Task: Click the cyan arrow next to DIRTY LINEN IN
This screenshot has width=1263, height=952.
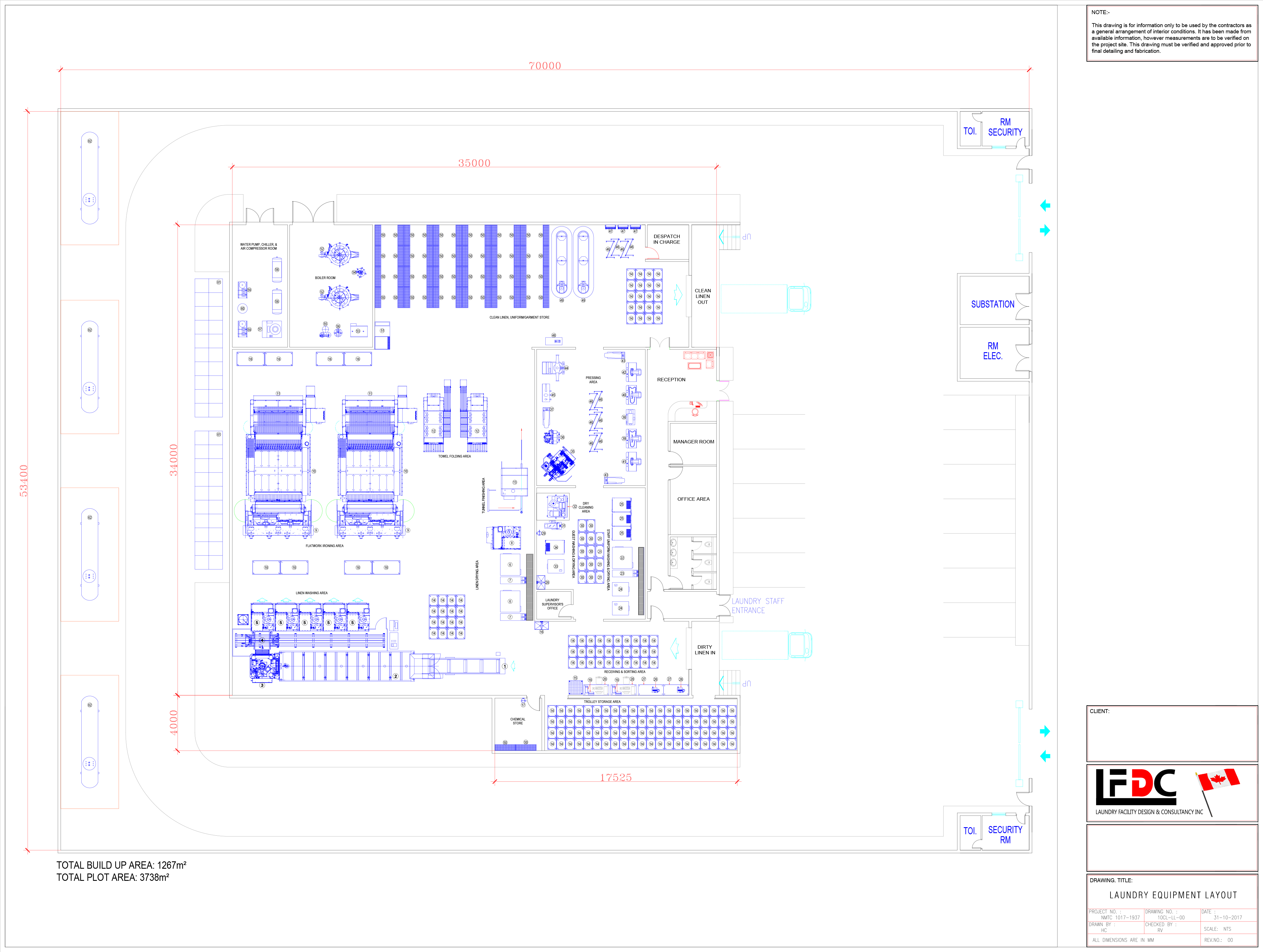Action: [x=674, y=649]
